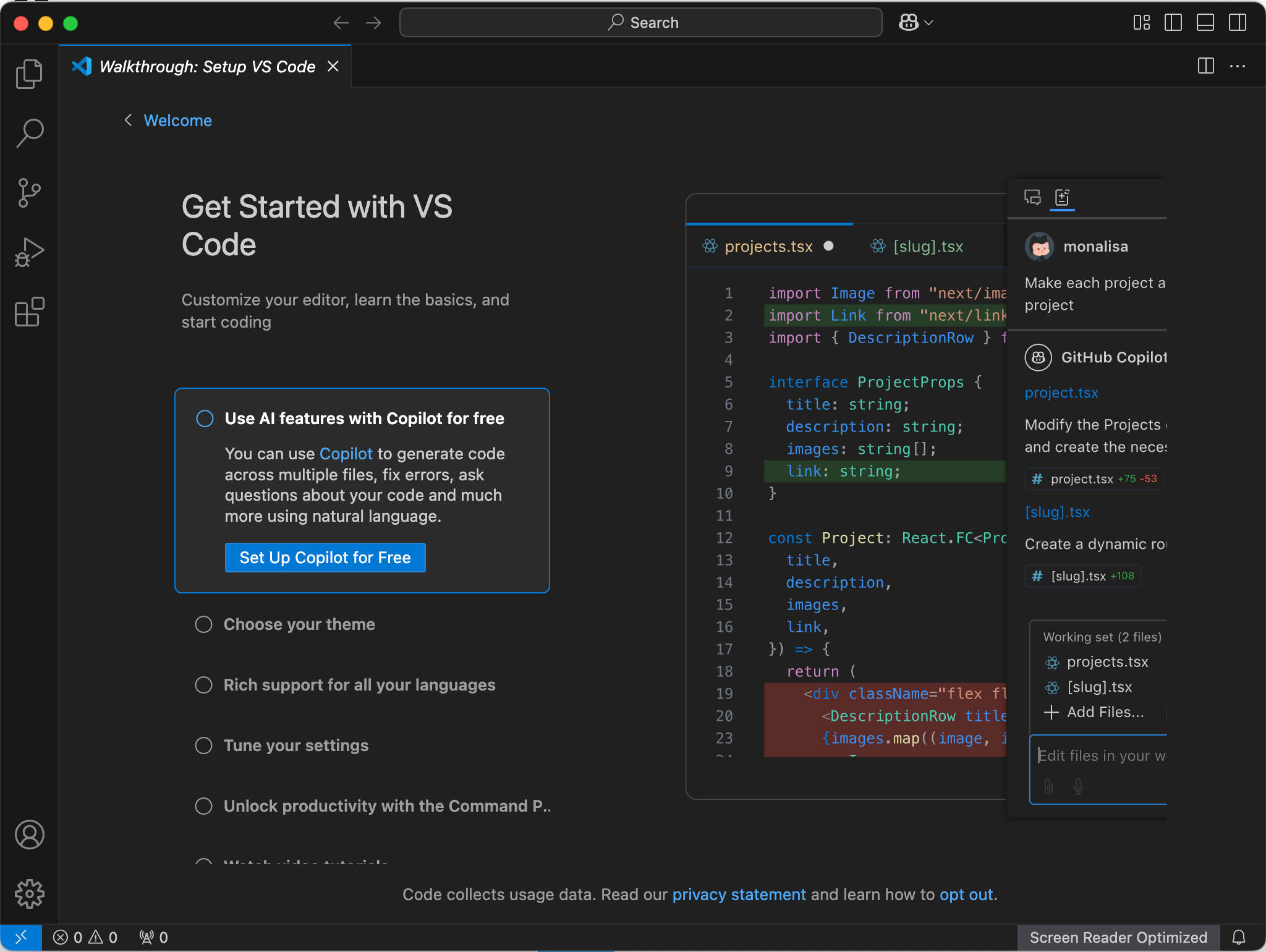
Task: Click the remote indicator in the status bar
Action: coord(22,937)
